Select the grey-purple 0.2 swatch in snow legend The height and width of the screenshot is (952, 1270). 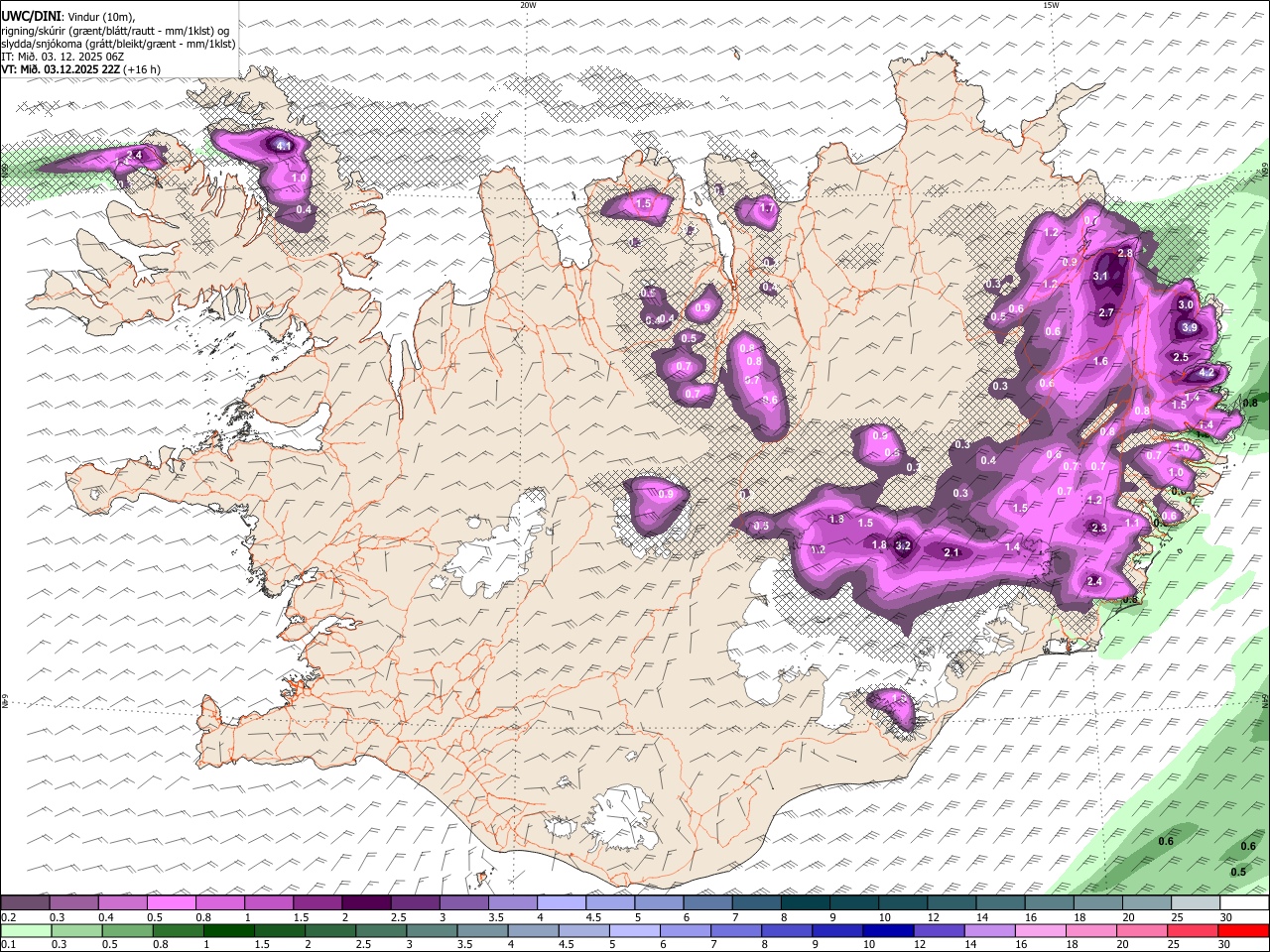pyautogui.click(x=26, y=903)
